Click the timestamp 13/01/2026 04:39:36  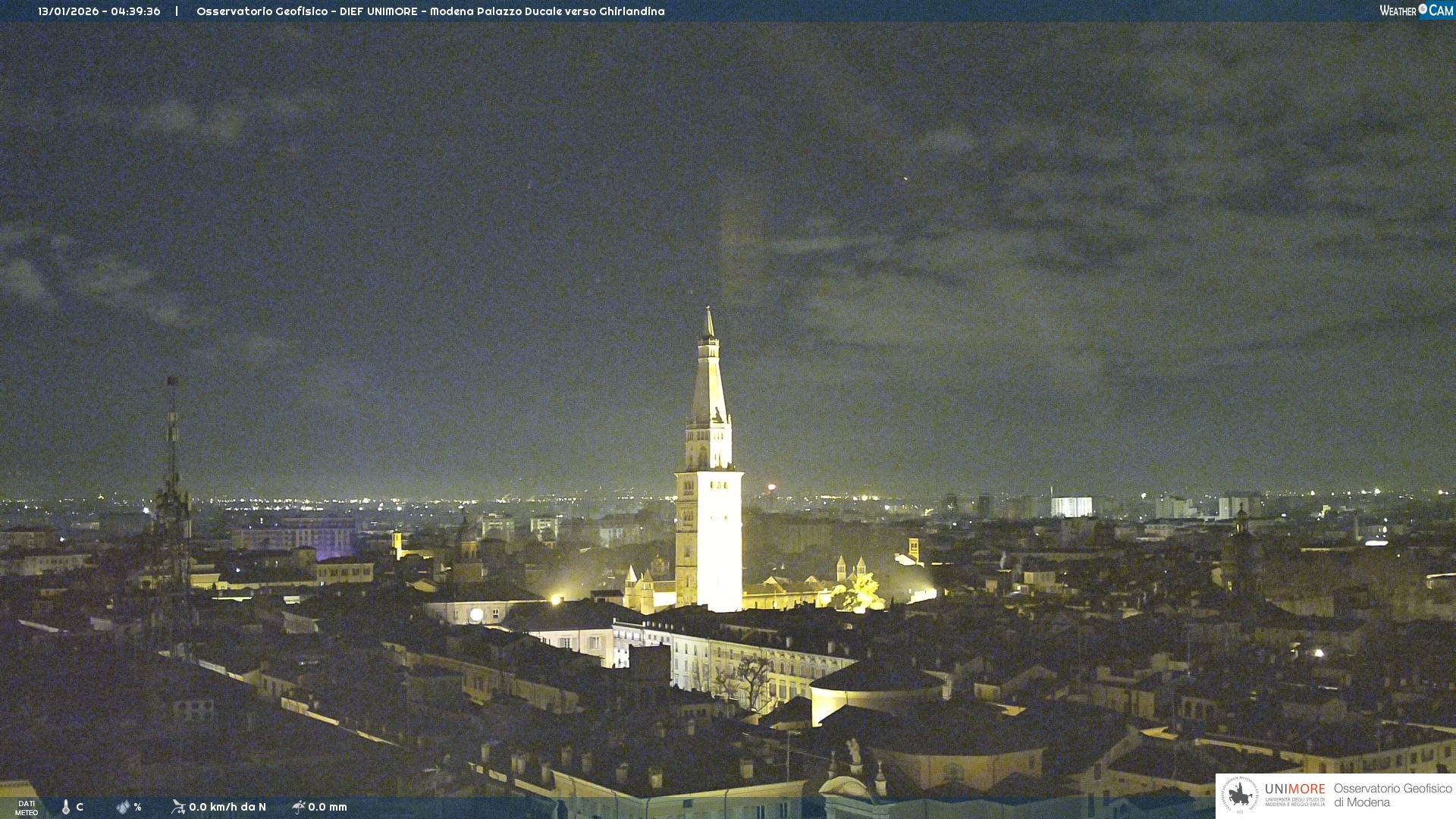(99, 11)
